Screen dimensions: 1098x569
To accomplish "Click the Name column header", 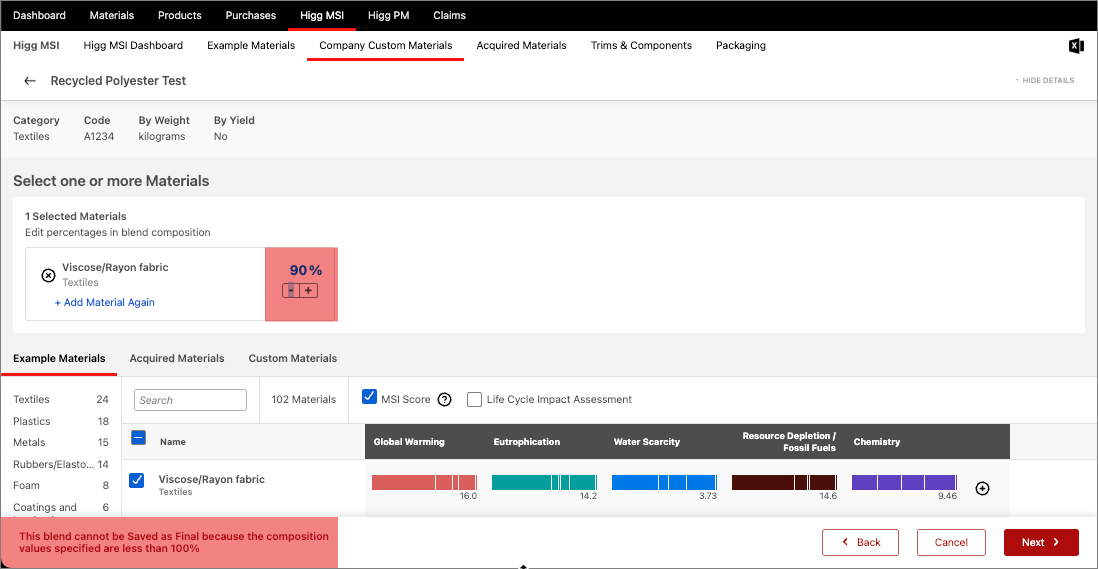I will (173, 442).
